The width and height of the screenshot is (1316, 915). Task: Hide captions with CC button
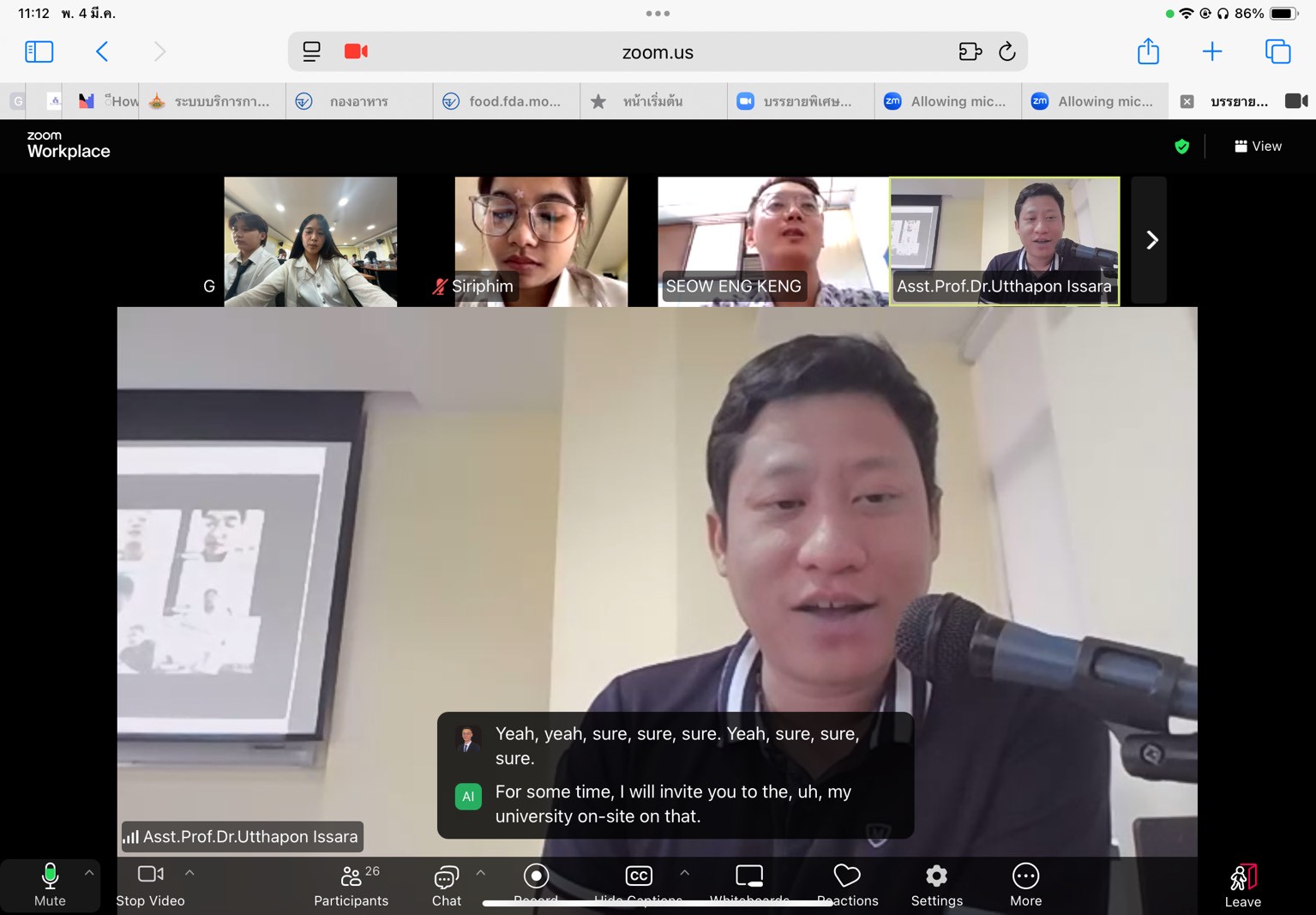coord(639,879)
